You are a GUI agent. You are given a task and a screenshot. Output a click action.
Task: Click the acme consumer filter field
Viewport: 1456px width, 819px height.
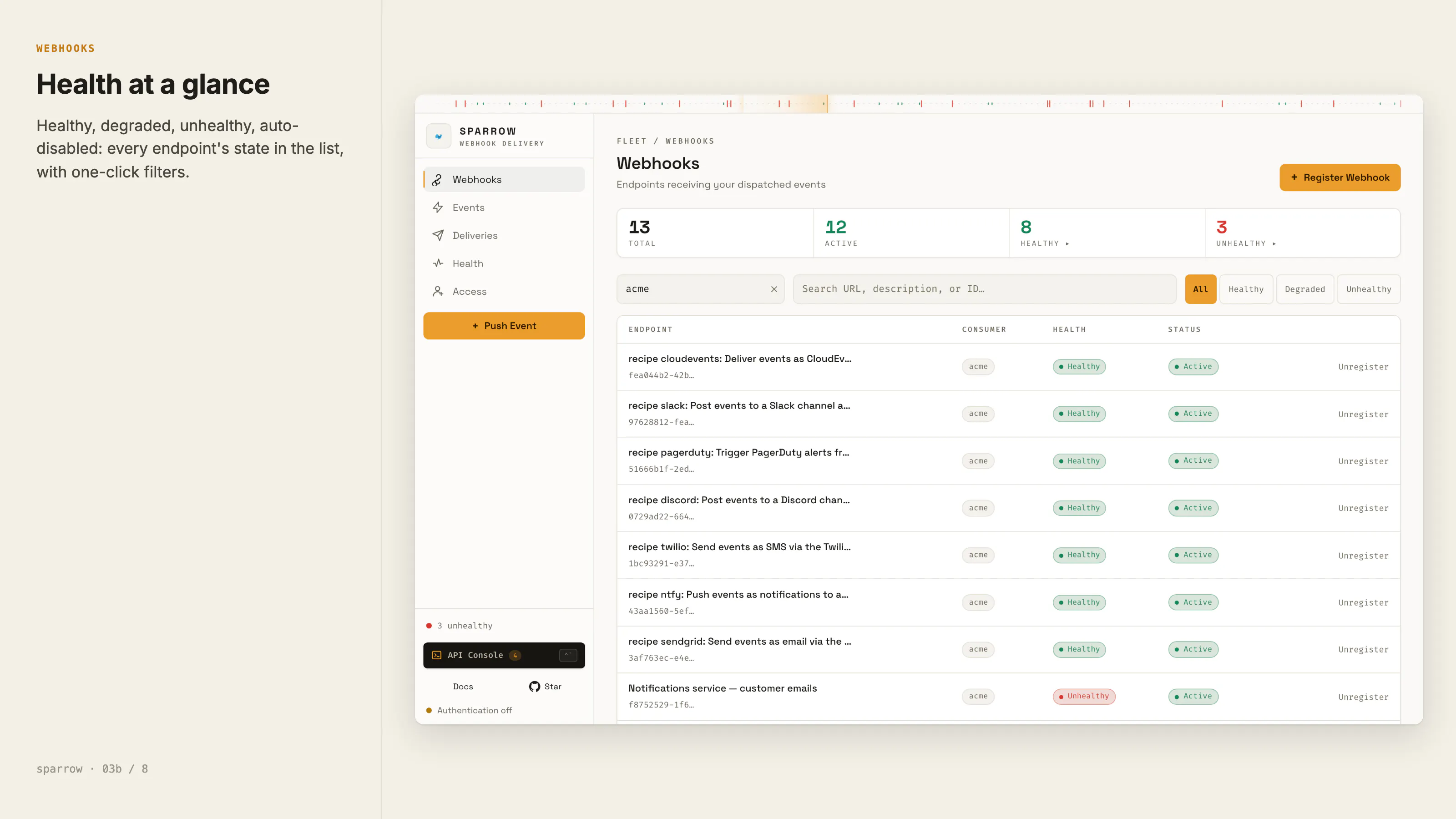(700, 289)
